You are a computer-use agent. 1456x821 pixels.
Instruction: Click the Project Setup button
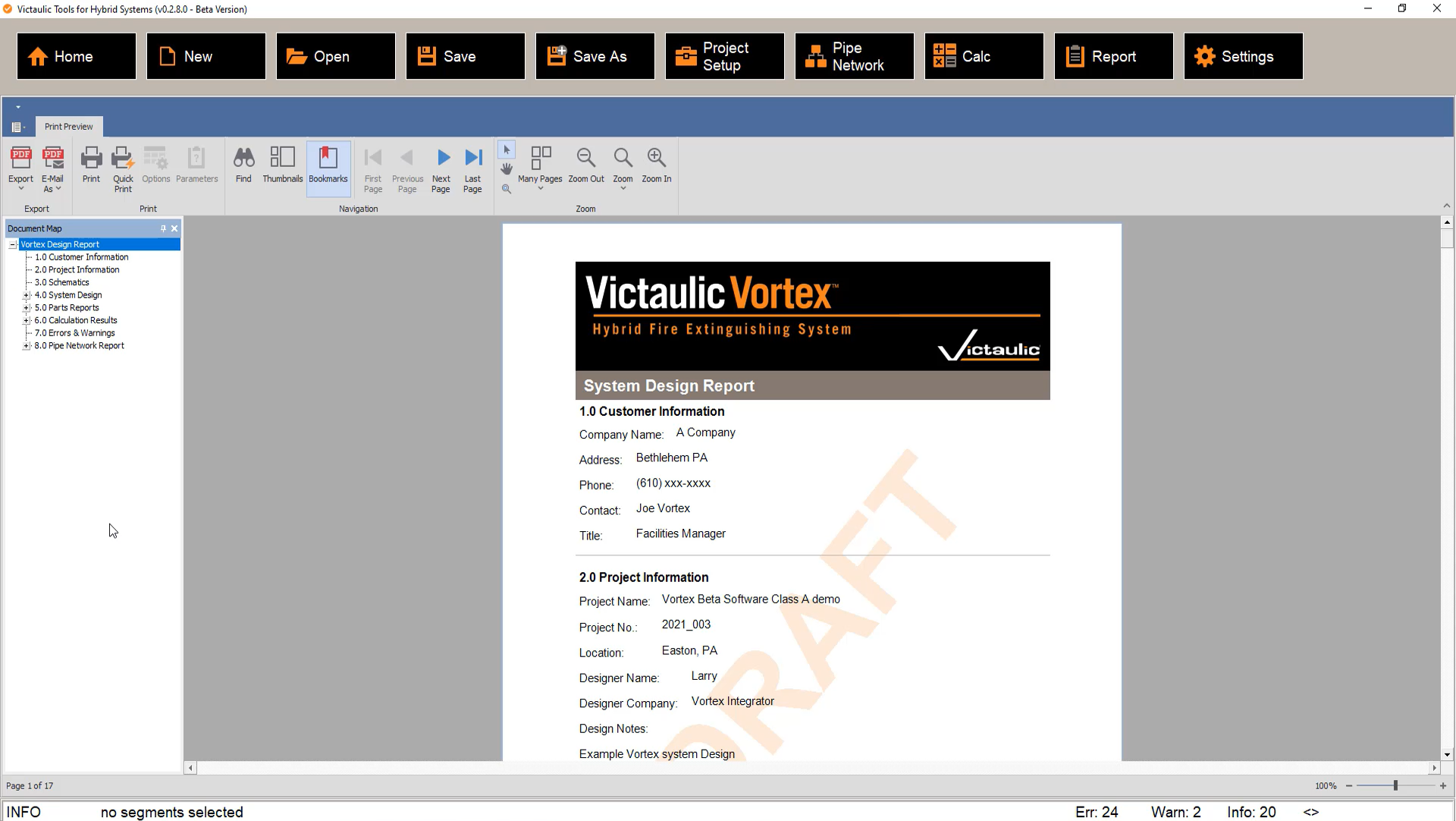click(724, 56)
